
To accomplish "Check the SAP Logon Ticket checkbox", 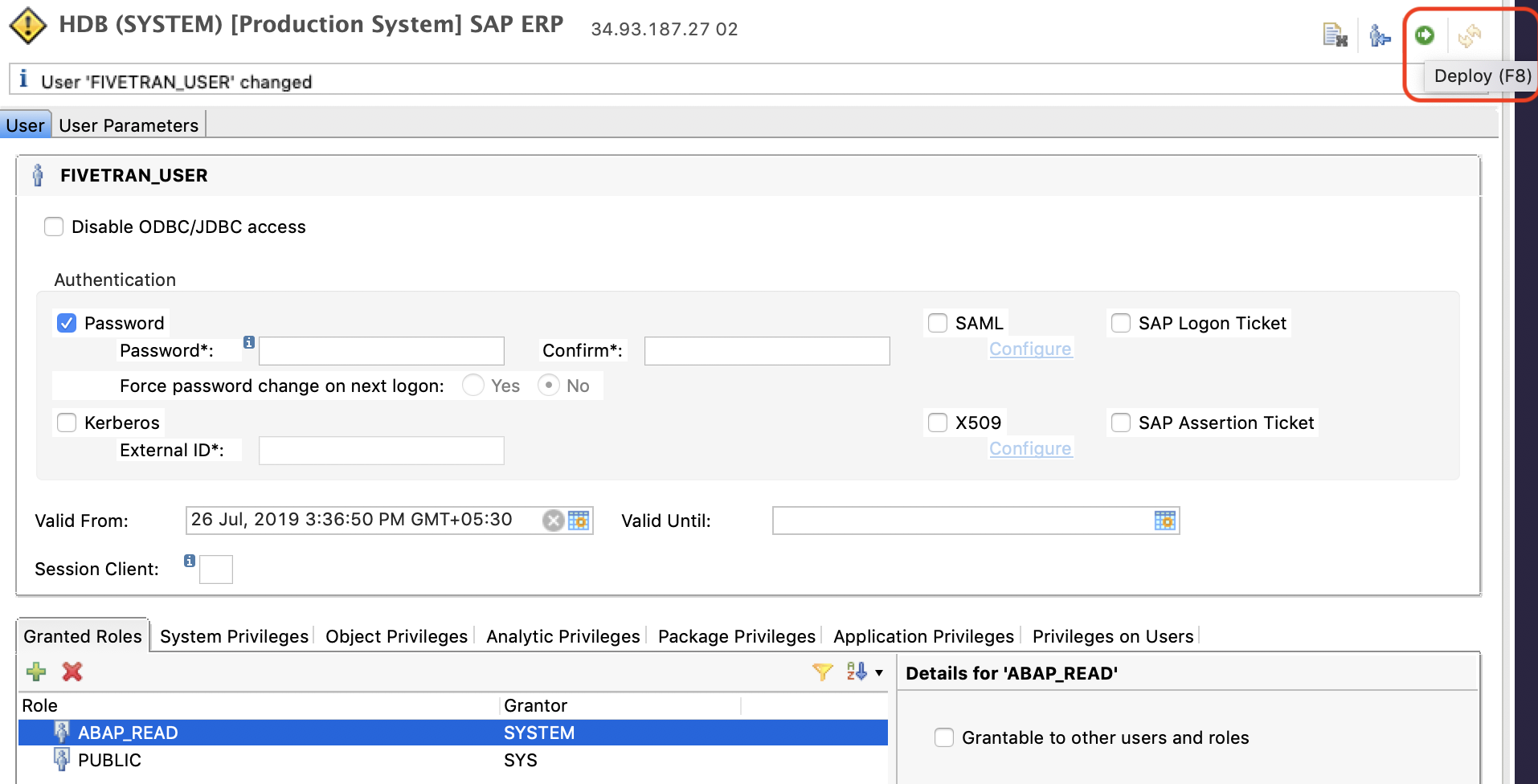I will click(x=1121, y=323).
